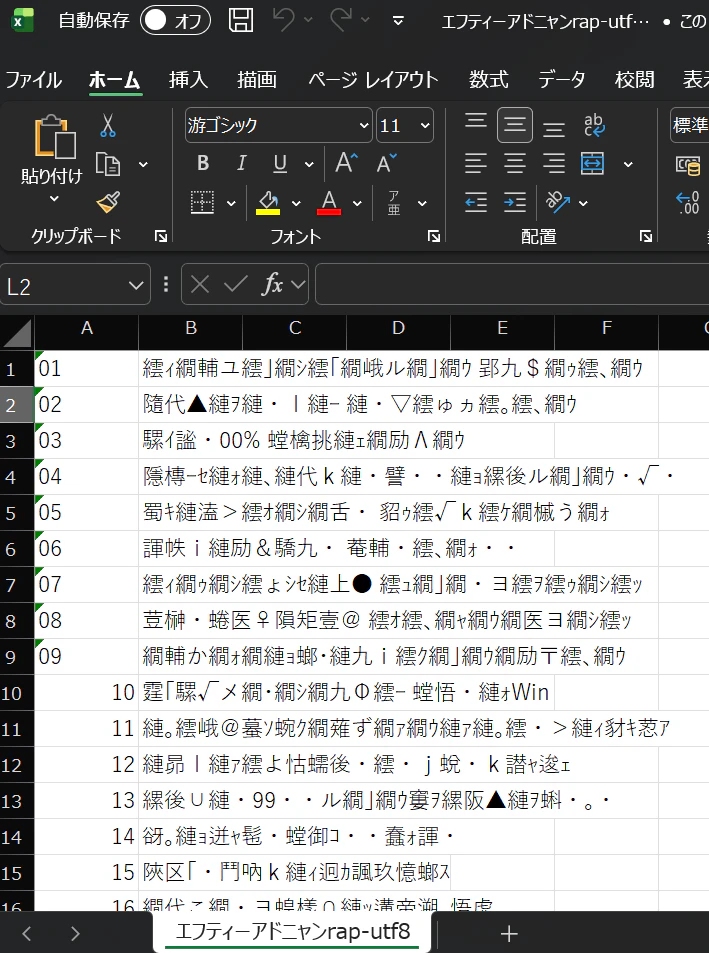Viewport: 709px width, 953px height.
Task: Open the Orientation options dropdown arrow
Action: (583, 203)
